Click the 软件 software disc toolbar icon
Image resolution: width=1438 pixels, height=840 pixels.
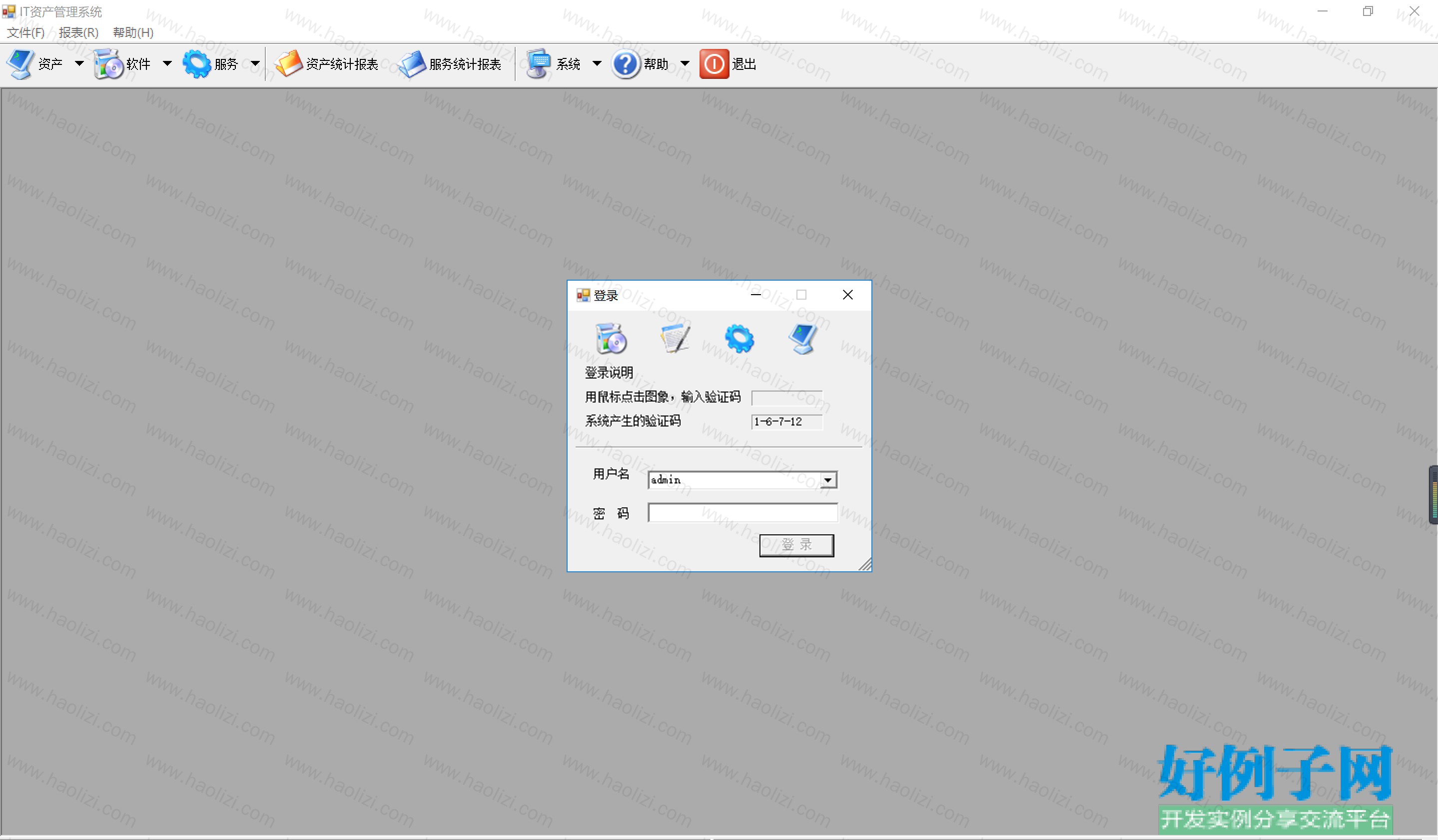(108, 64)
